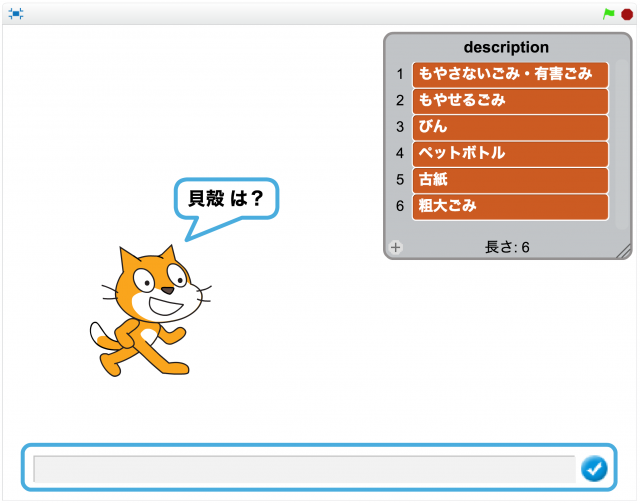Screen dimensions: 640x503
Task: Select list item 粗大ごみ
Action: pos(510,207)
